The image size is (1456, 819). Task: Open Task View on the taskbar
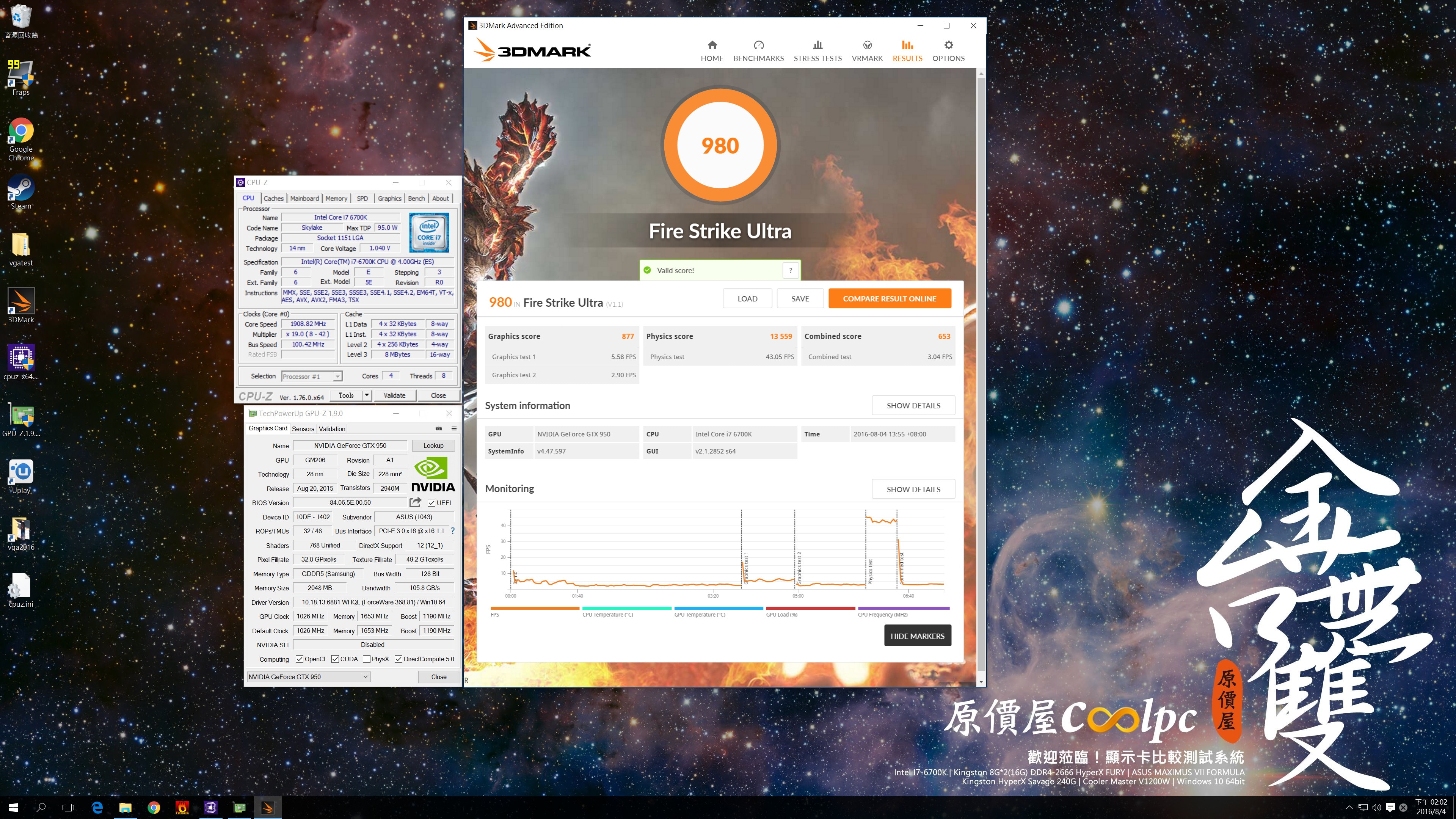point(68,807)
